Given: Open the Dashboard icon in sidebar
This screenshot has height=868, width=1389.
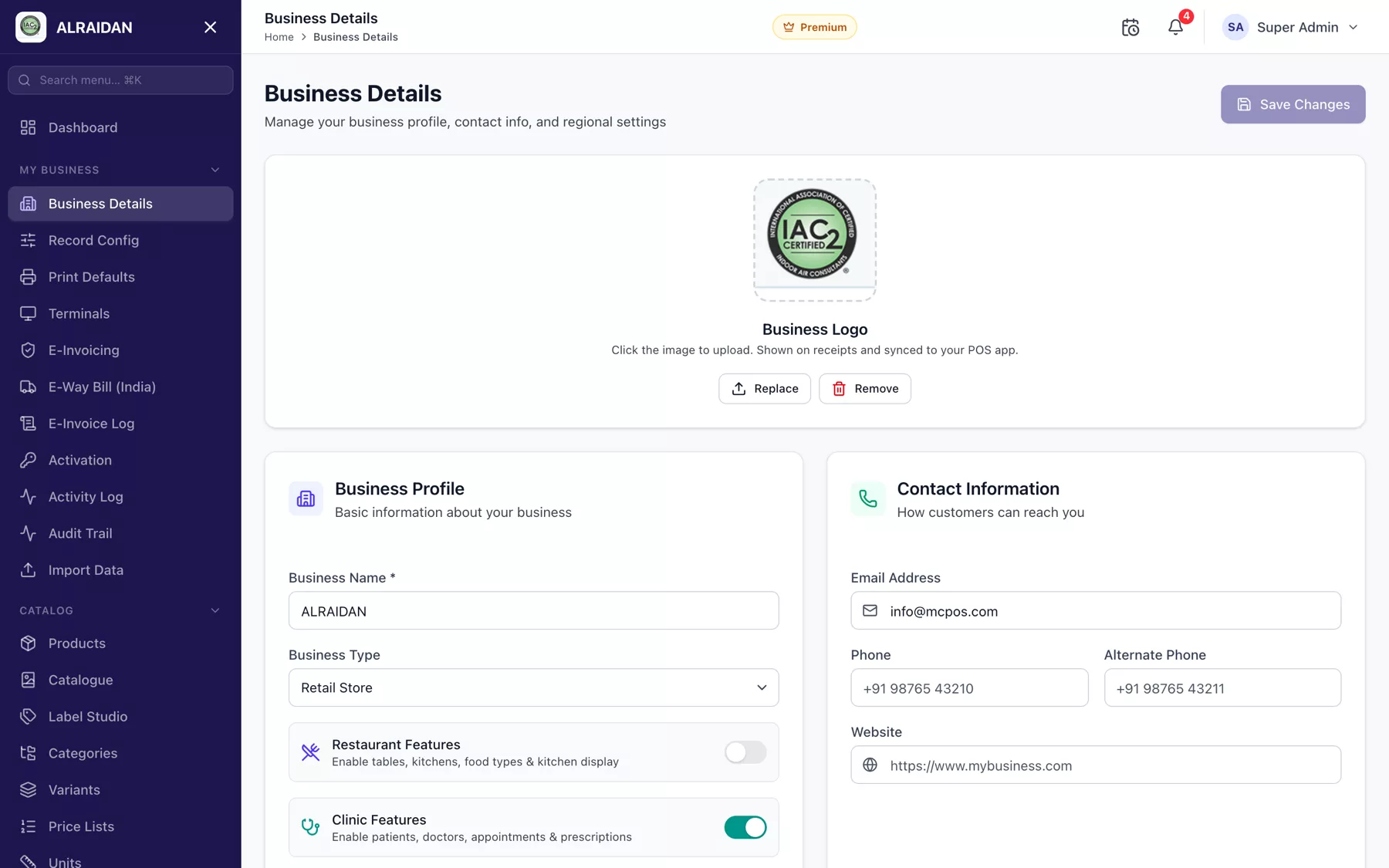Looking at the screenshot, I should click(x=29, y=127).
